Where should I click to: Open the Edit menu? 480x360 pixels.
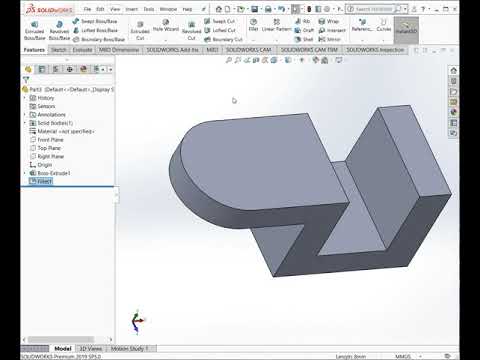pyautogui.click(x=100, y=9)
